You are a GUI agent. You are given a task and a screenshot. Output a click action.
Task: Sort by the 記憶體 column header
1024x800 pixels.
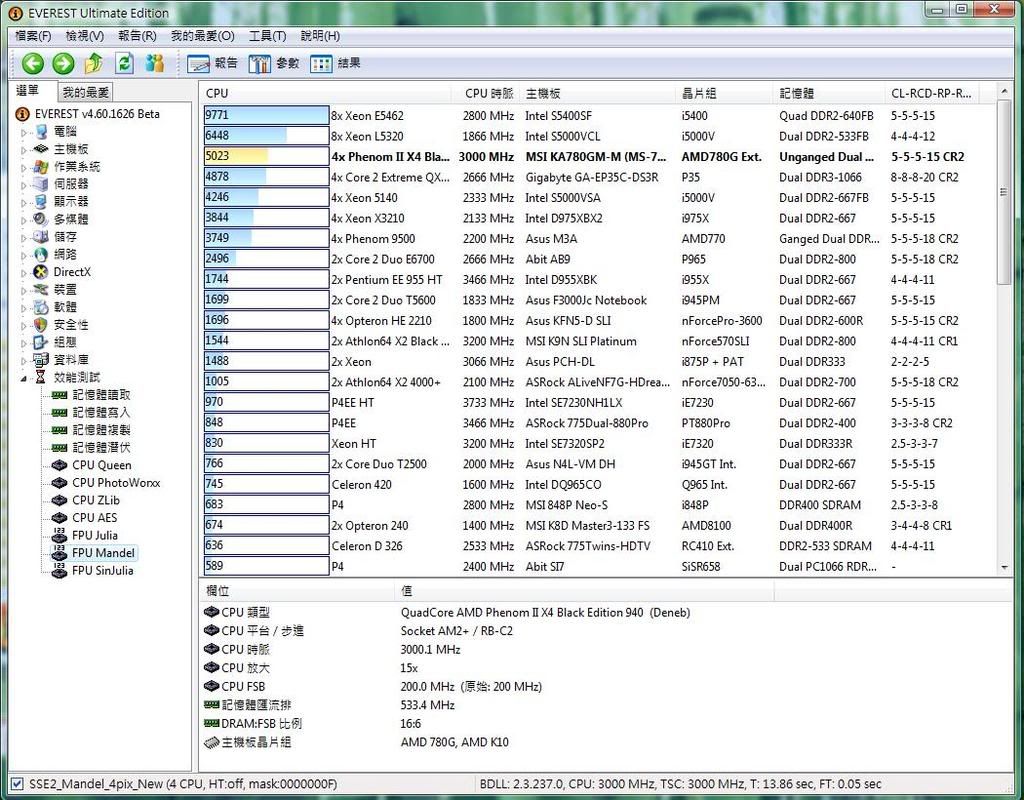[829, 93]
